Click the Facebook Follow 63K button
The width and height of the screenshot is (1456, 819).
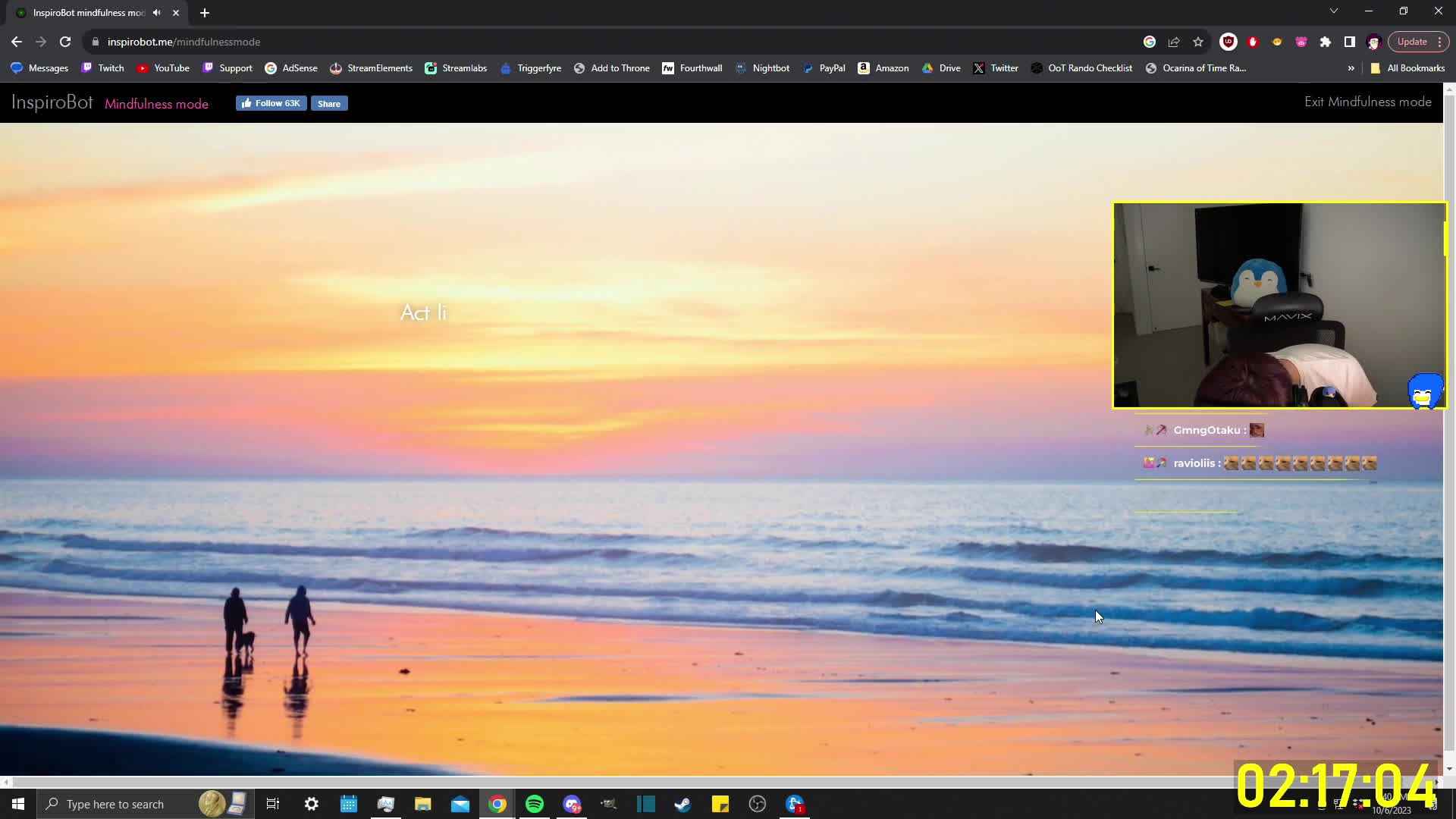[271, 103]
